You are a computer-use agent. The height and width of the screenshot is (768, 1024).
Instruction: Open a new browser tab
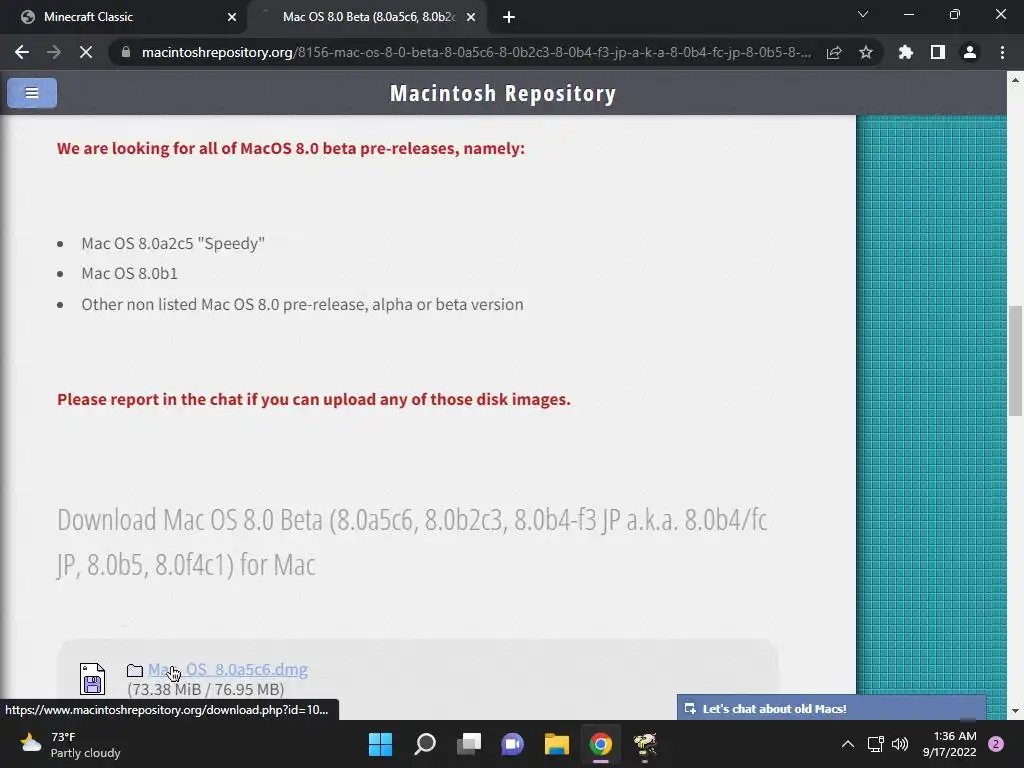509,17
